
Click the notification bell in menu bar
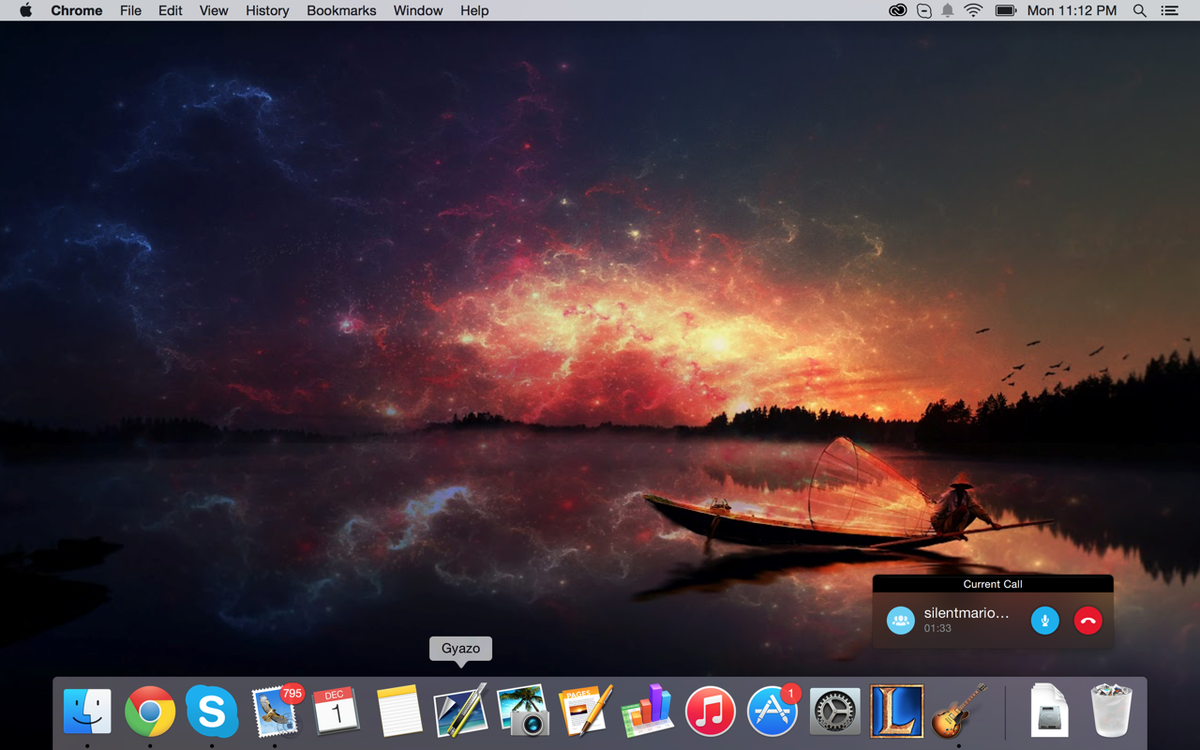pyautogui.click(x=947, y=10)
